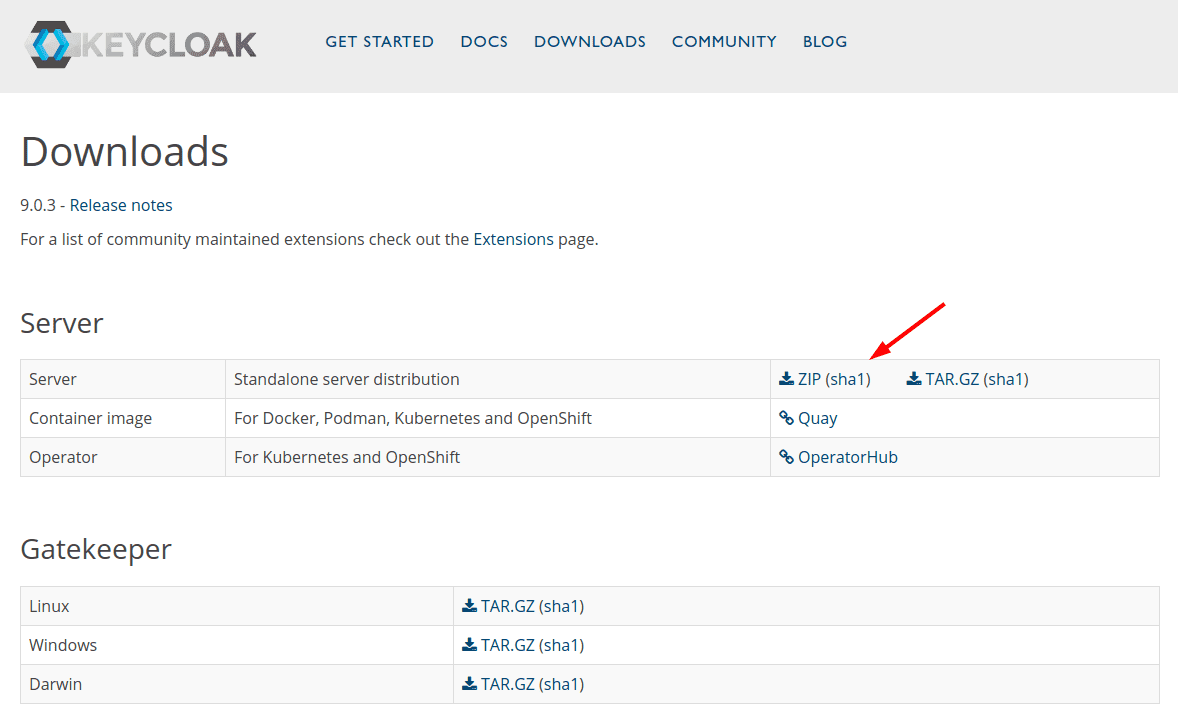Click chain link icon beside Quay
Viewport: 1178px width, 717px height.
click(787, 418)
